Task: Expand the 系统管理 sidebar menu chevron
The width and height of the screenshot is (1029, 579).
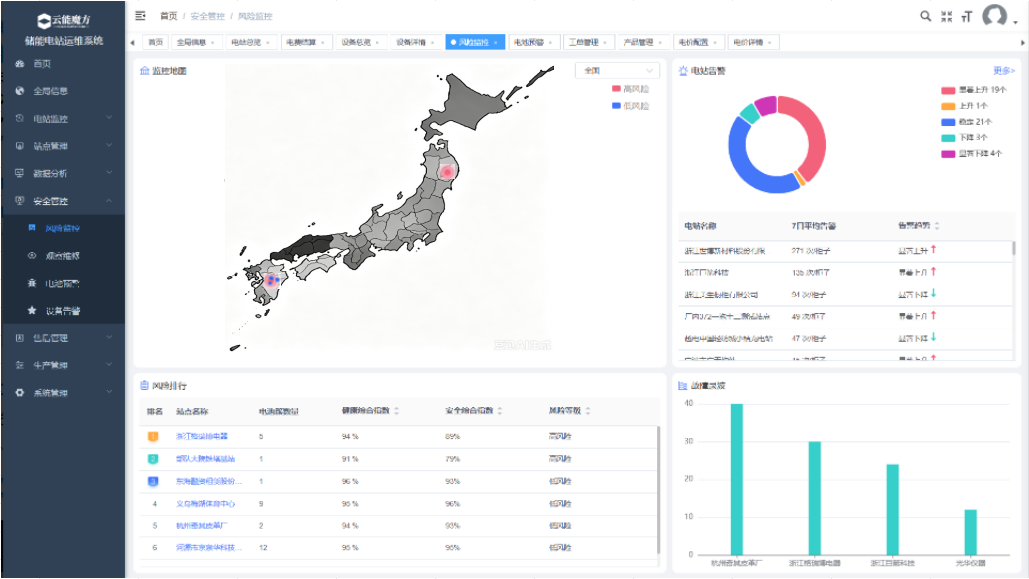Action: 109,392
